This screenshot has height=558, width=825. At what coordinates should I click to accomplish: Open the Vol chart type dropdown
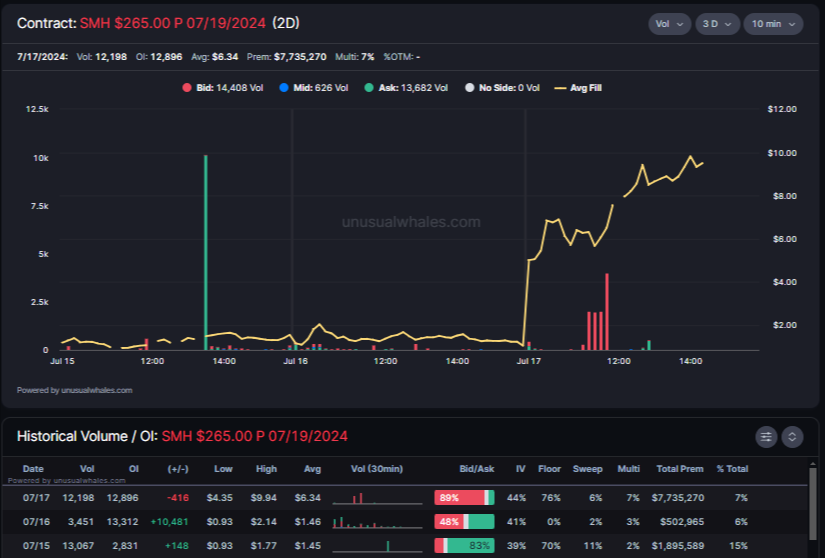[669, 24]
